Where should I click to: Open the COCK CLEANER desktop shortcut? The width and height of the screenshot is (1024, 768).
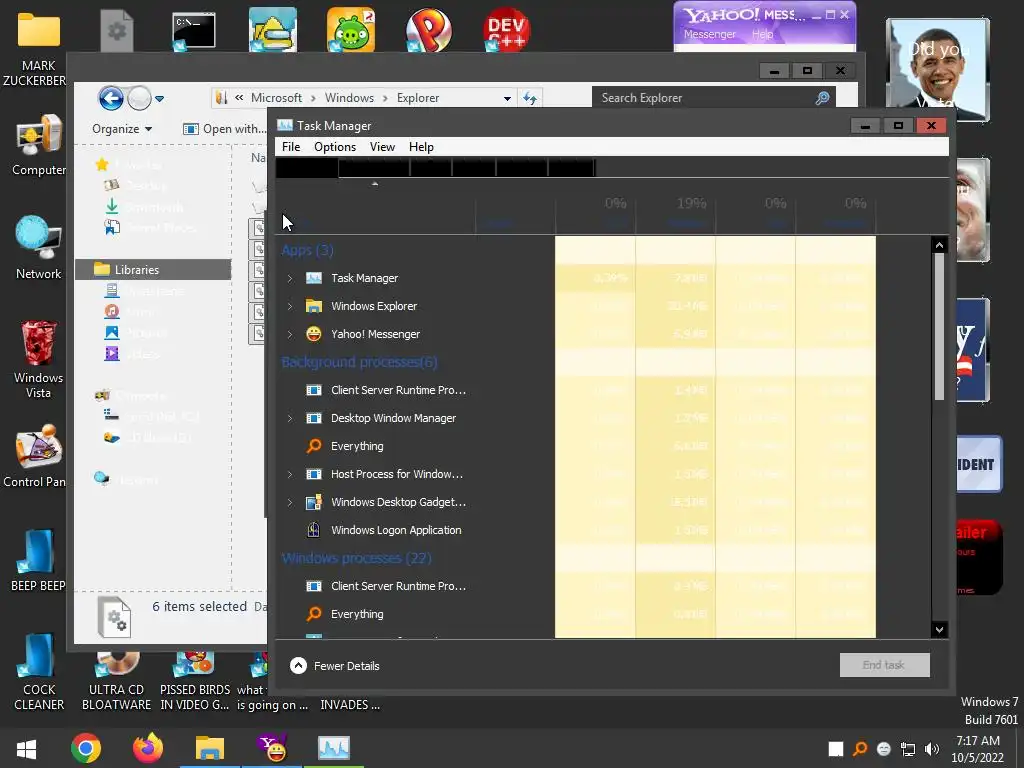pos(39,673)
